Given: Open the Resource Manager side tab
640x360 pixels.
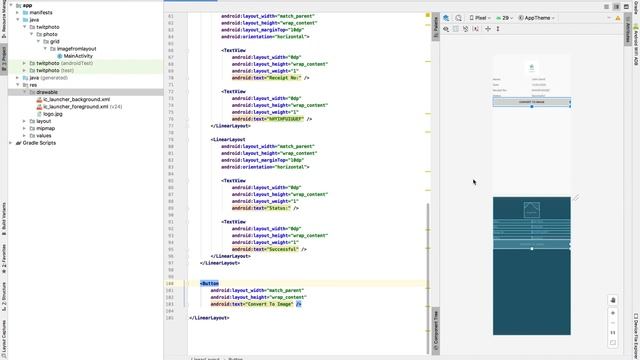Looking at the screenshot, I should [4, 20].
